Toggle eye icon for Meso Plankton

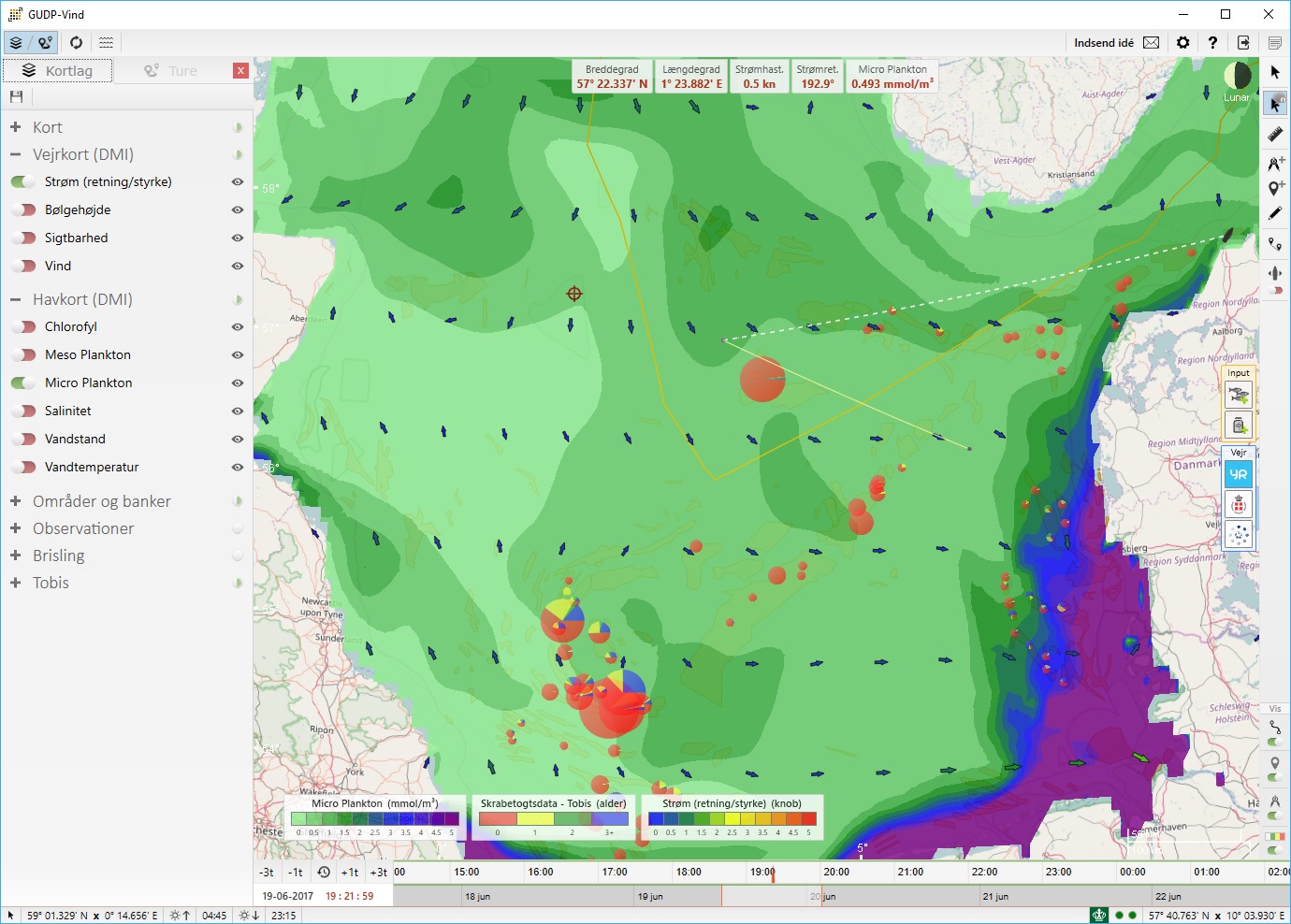[x=238, y=355]
